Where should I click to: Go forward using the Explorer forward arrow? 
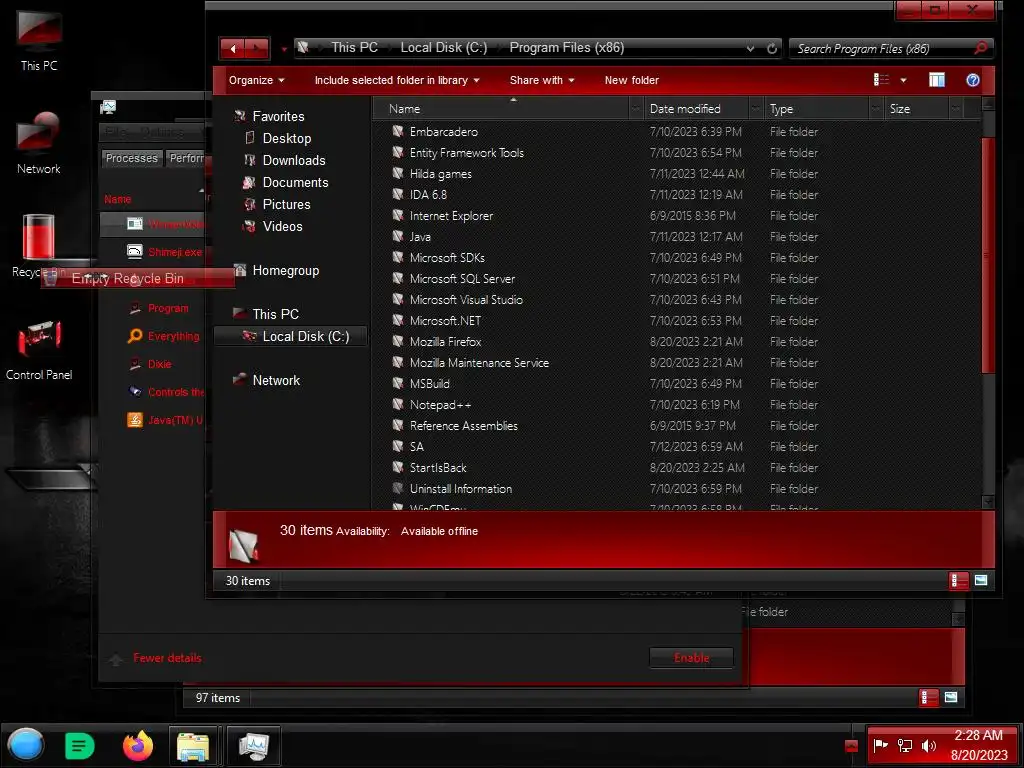tap(257, 48)
